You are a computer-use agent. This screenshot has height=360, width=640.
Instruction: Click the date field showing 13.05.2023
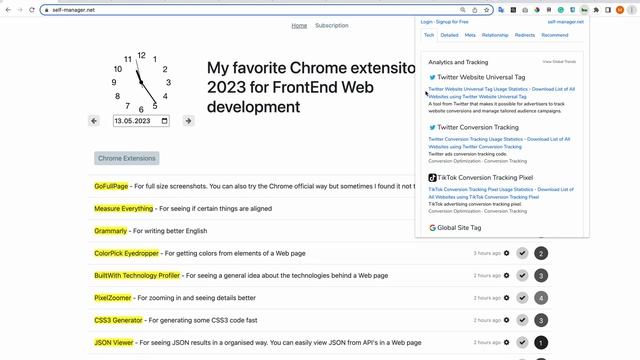[x=141, y=121]
